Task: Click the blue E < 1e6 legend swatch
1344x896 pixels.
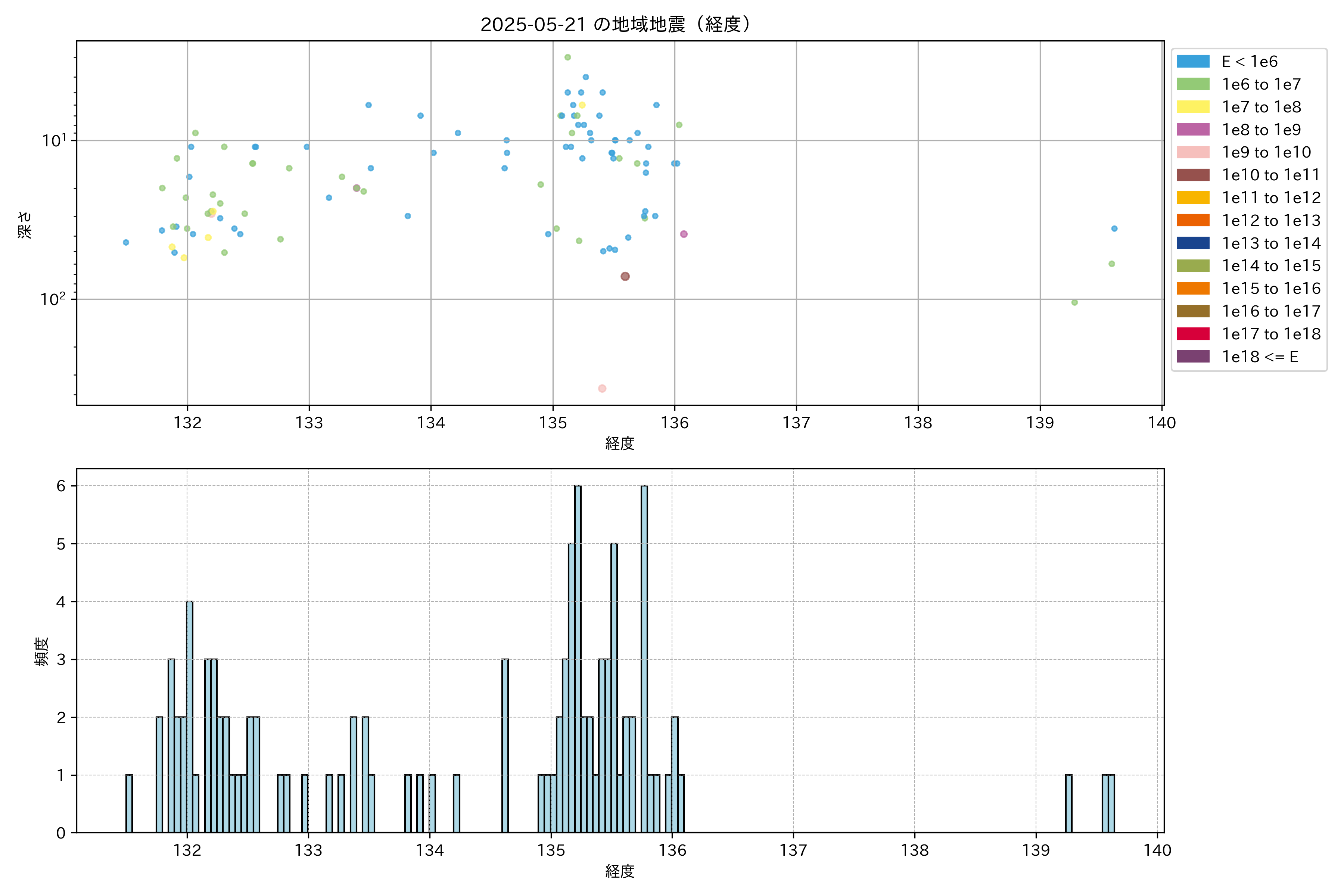Action: [1192, 62]
